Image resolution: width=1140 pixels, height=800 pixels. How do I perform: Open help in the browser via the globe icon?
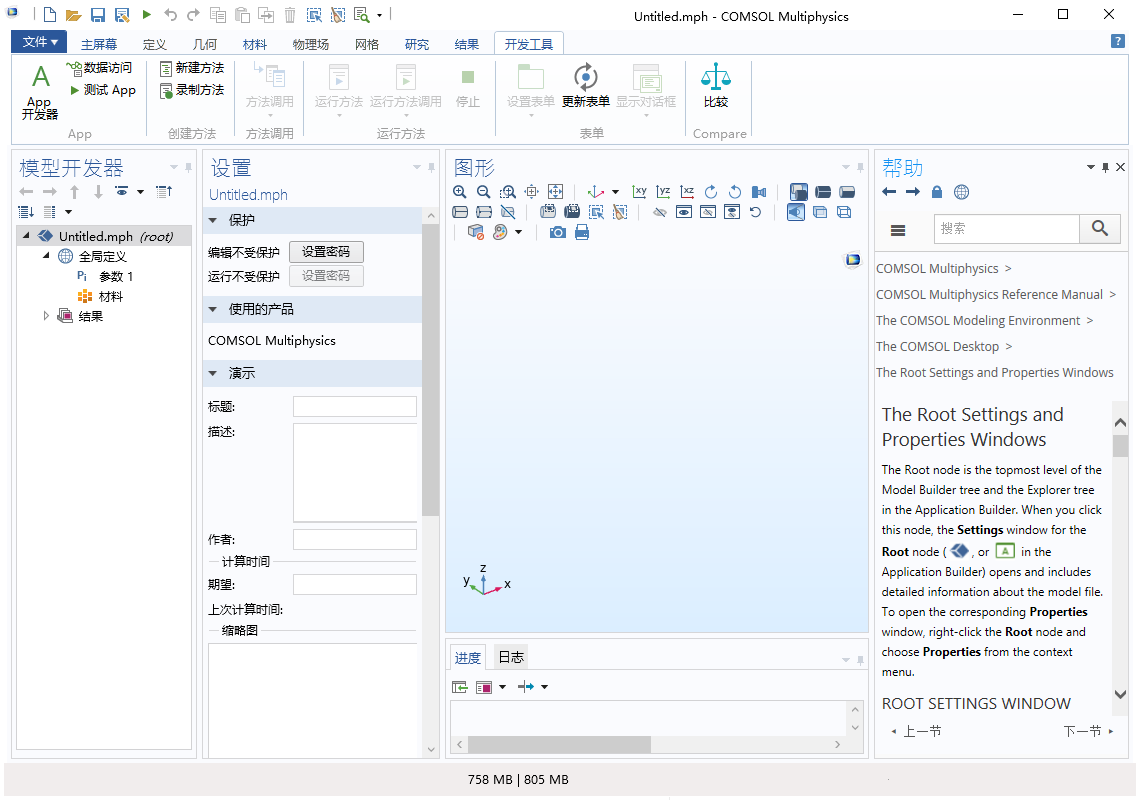[x=961, y=192]
